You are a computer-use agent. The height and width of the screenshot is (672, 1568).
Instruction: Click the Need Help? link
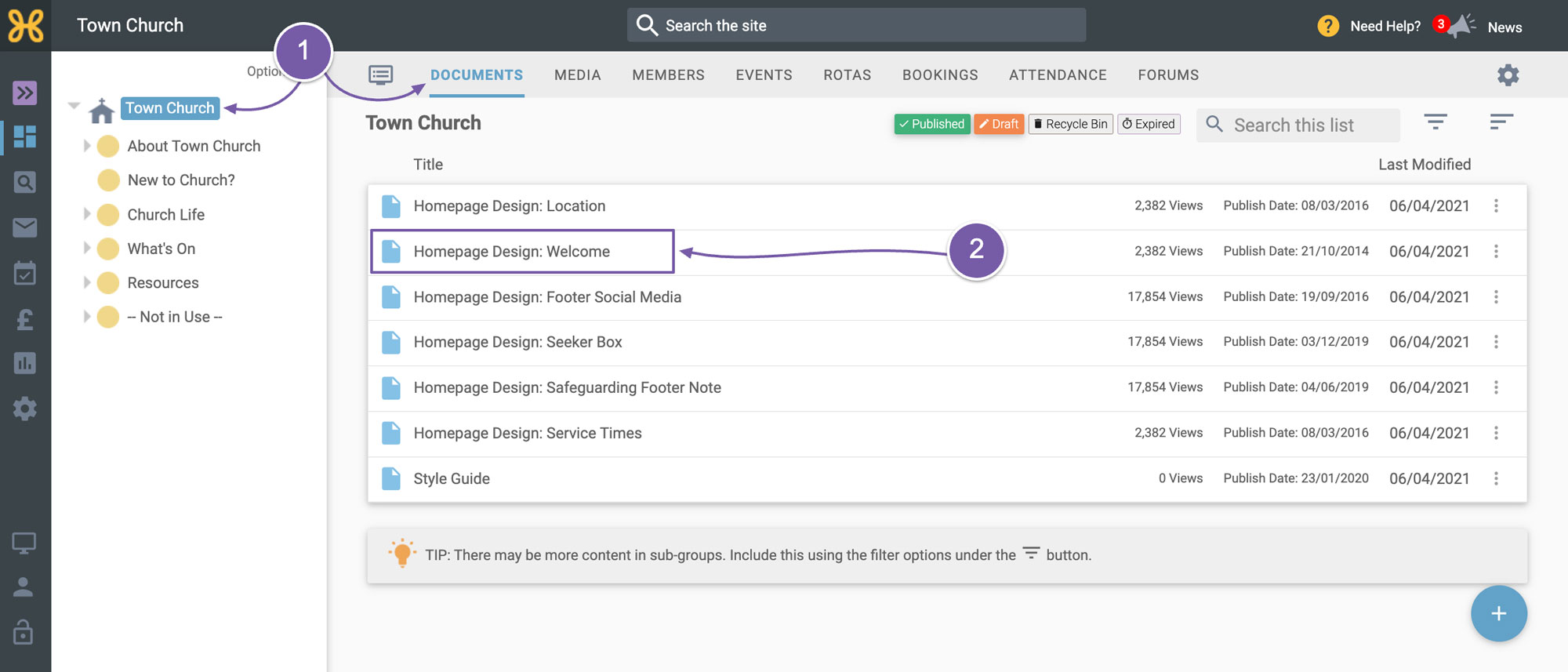[1385, 26]
